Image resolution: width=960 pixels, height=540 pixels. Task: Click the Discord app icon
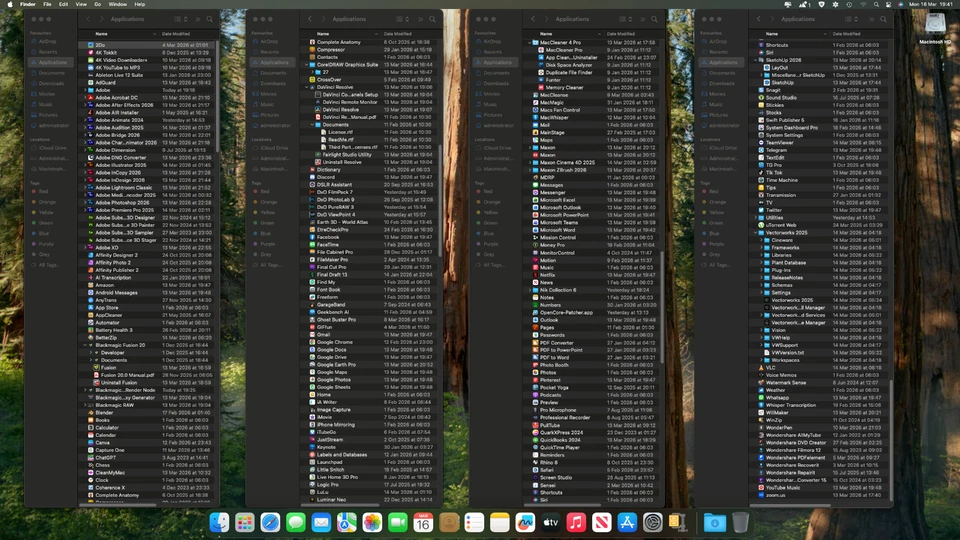click(312, 177)
